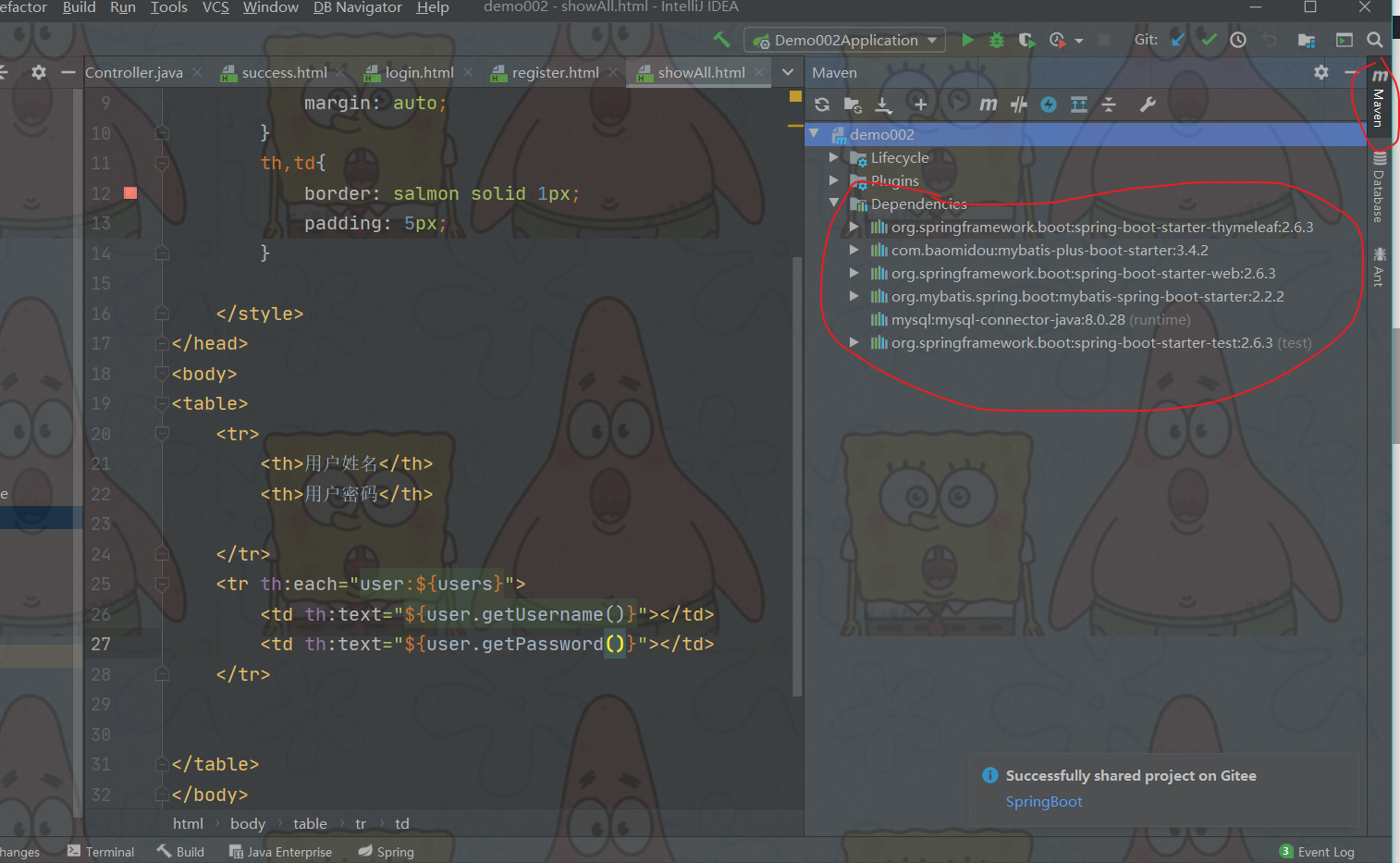Hide the left panel with minus icon

point(68,72)
